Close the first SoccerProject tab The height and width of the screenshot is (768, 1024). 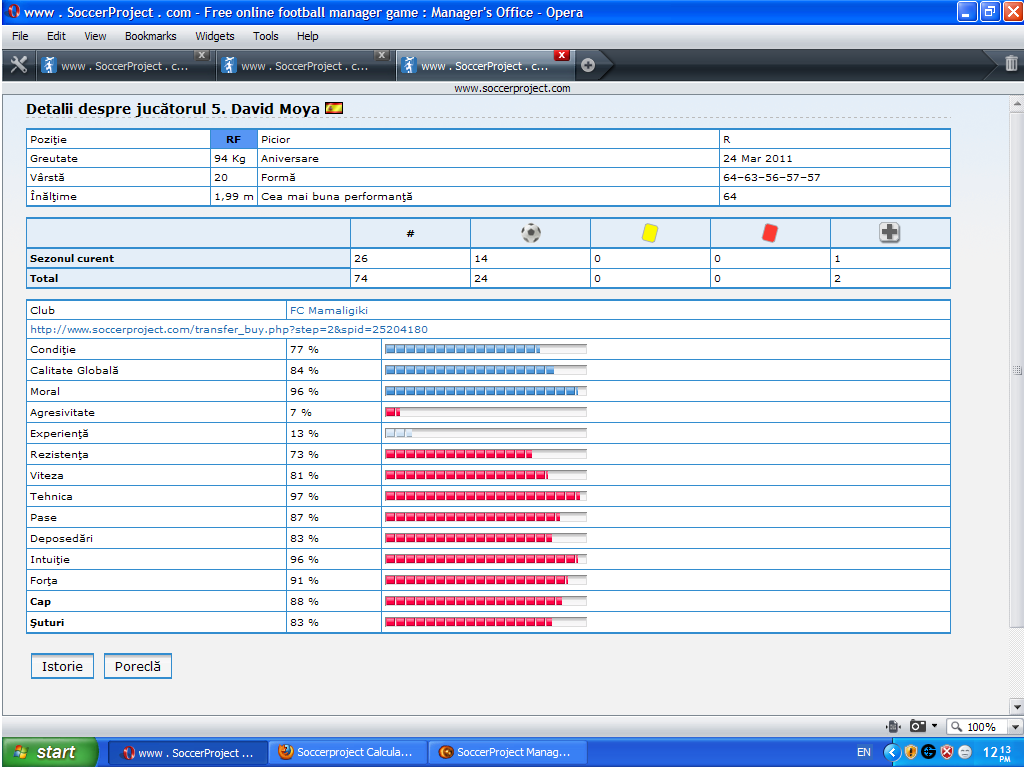pos(202,56)
